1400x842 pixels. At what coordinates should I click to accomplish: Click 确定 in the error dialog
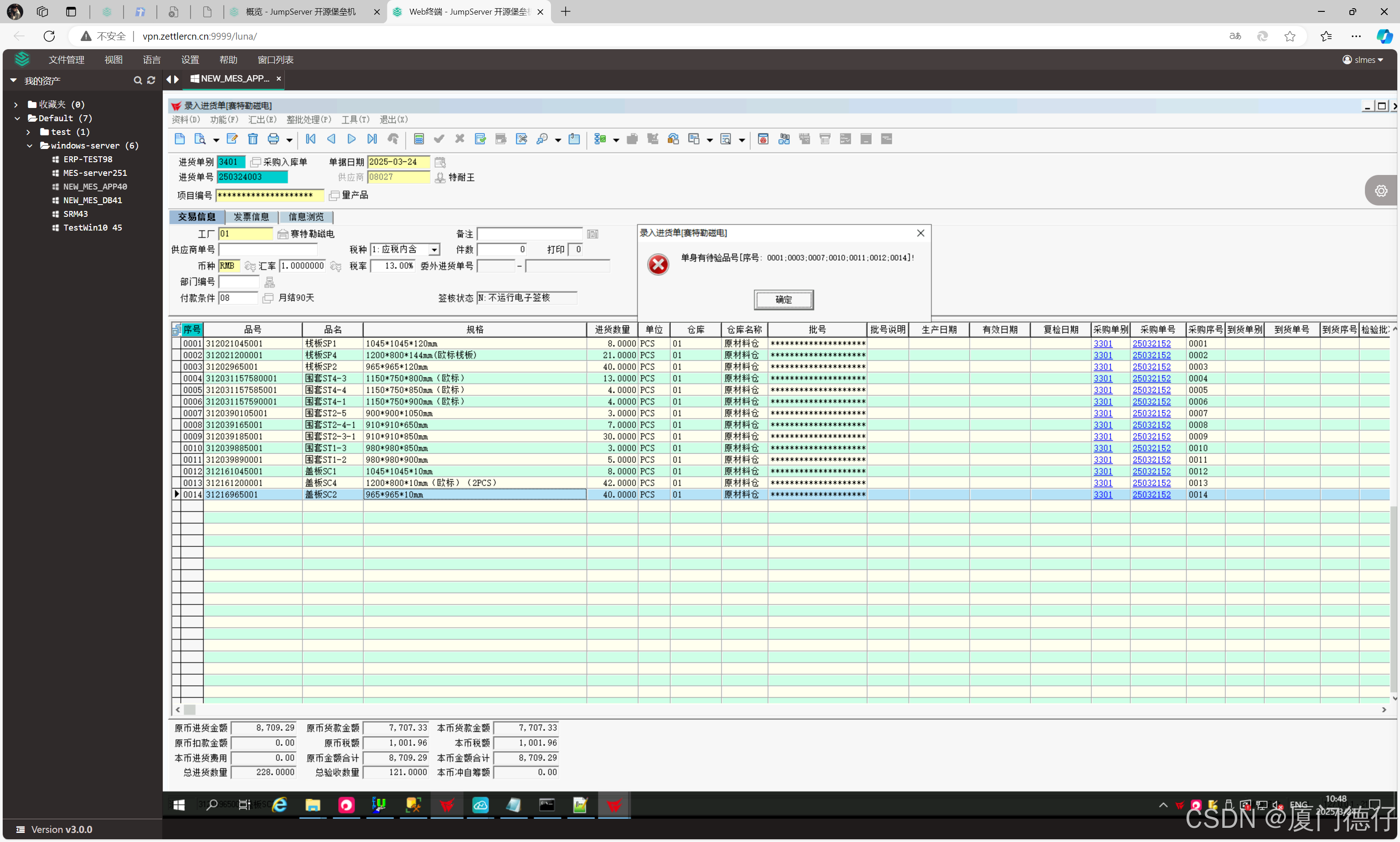click(x=783, y=300)
